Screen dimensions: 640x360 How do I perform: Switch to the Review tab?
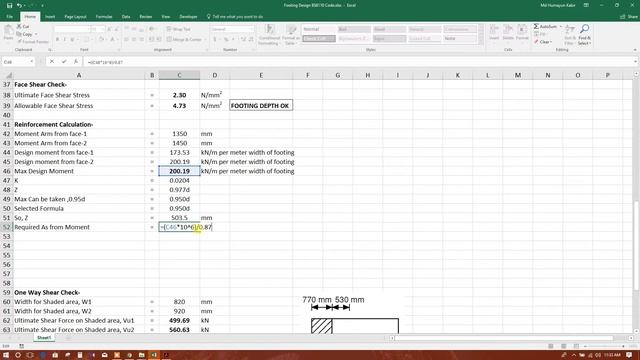coord(146,17)
